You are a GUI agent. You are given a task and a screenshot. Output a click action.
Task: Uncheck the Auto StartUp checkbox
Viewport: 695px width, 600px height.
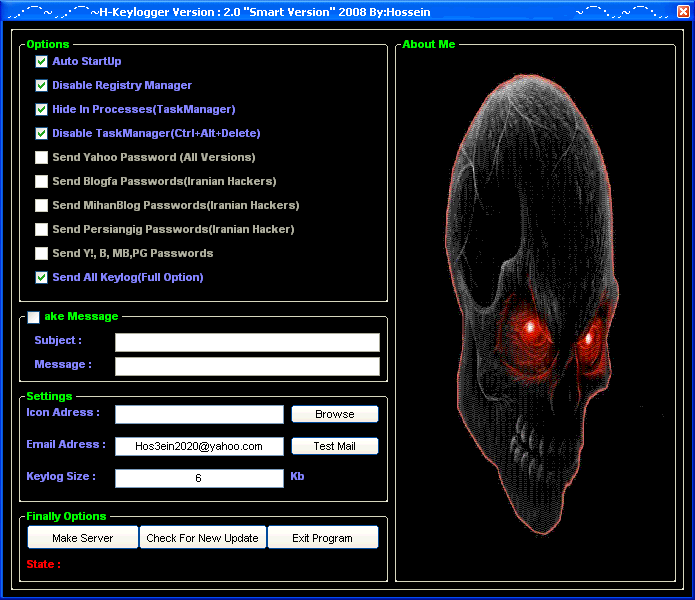[x=42, y=61]
